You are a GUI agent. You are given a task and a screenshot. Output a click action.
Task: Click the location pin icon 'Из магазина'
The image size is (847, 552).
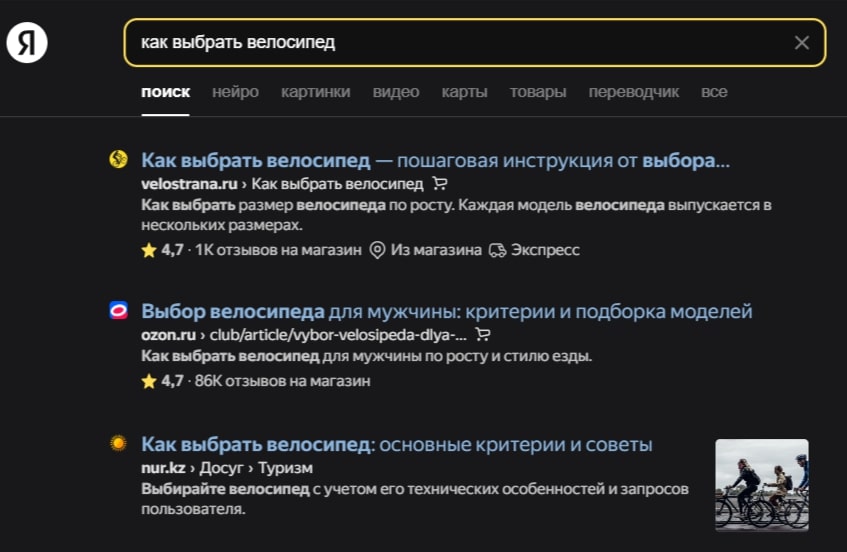[x=377, y=250]
